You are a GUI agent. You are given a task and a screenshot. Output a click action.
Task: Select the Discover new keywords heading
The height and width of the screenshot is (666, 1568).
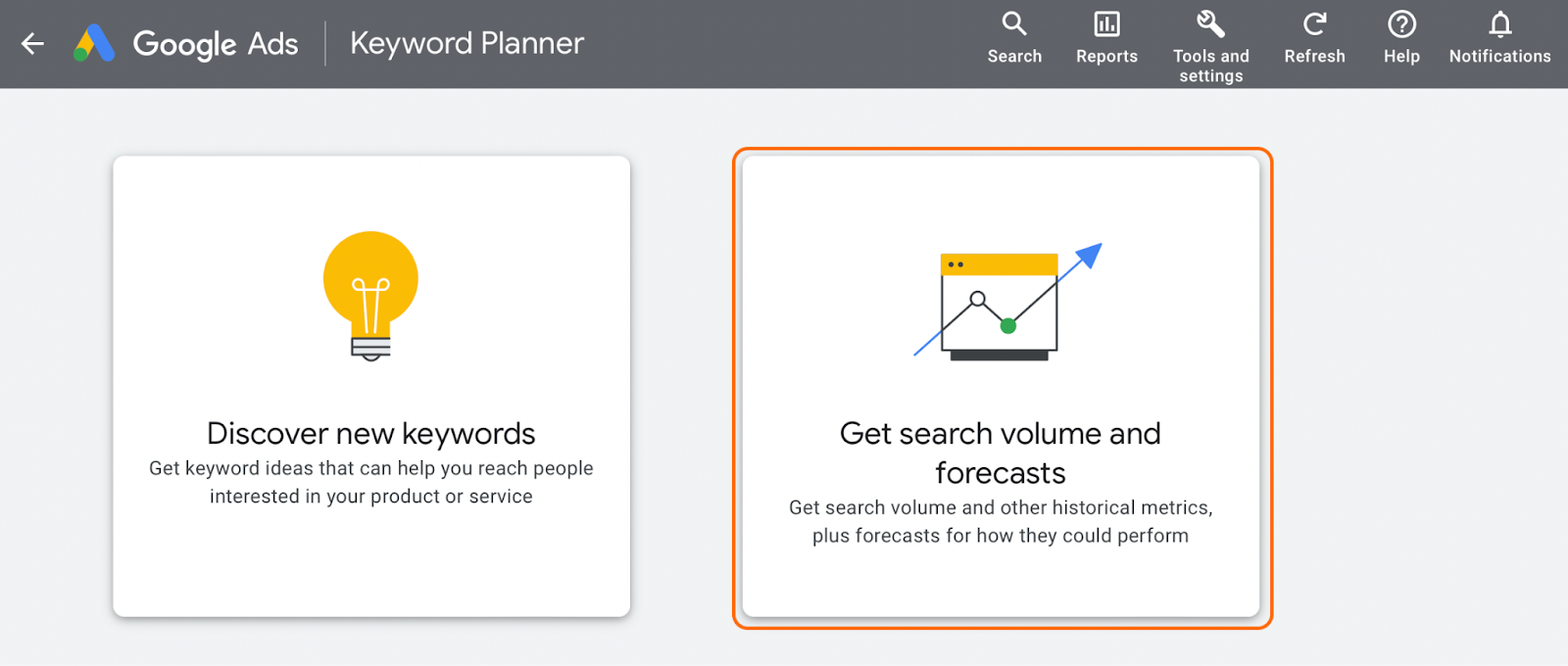point(371,433)
